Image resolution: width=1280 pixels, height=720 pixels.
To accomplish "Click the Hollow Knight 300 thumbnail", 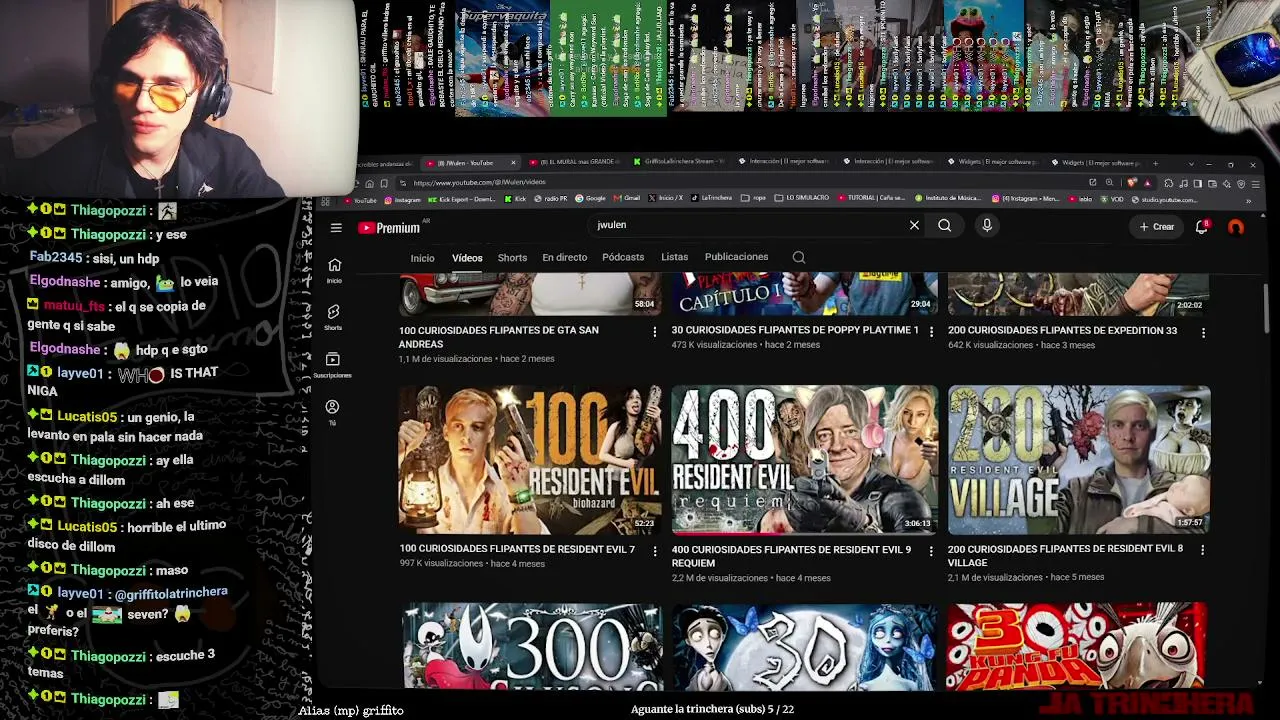I will (x=532, y=646).
